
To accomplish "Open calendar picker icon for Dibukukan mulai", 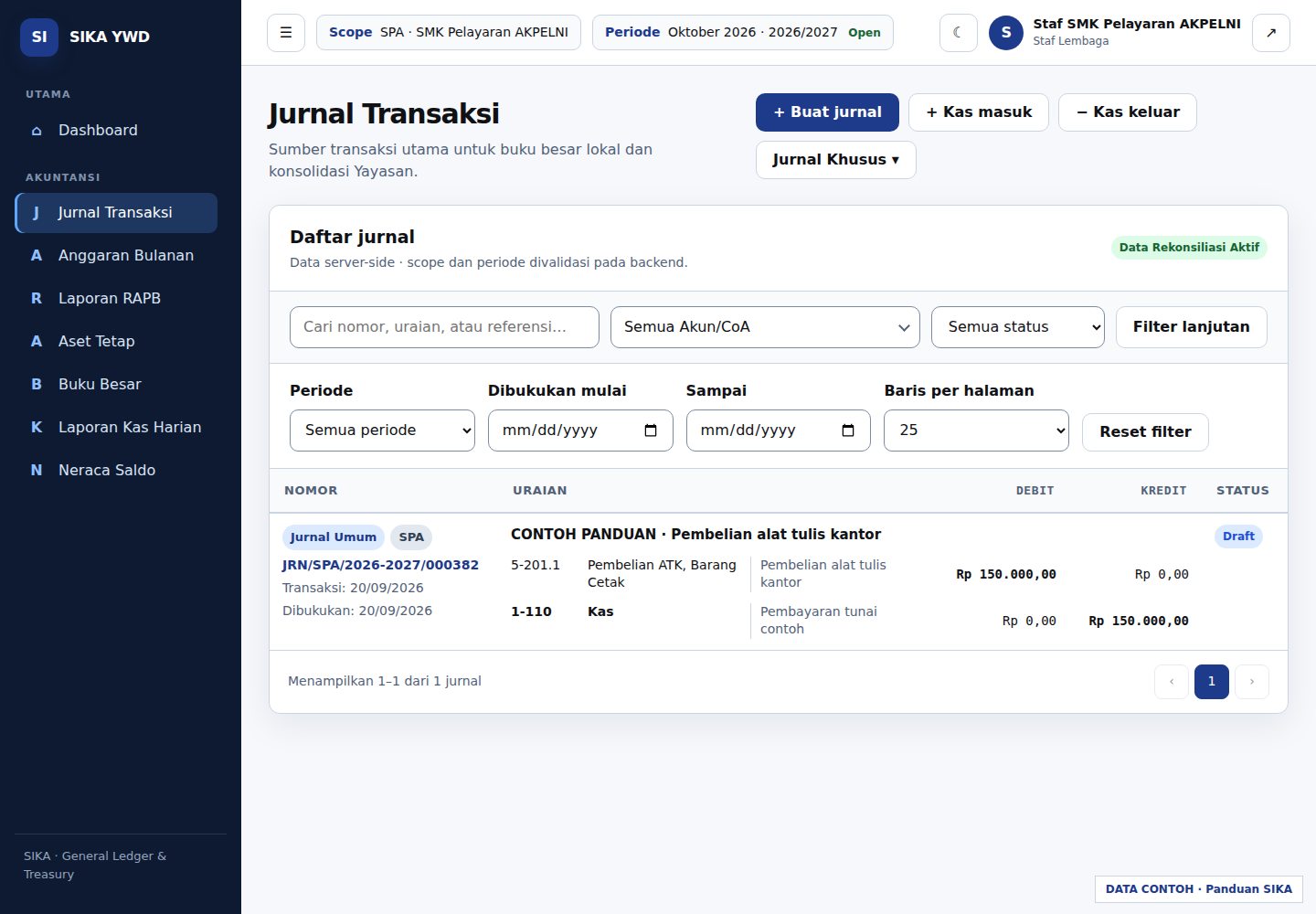I will pos(651,430).
